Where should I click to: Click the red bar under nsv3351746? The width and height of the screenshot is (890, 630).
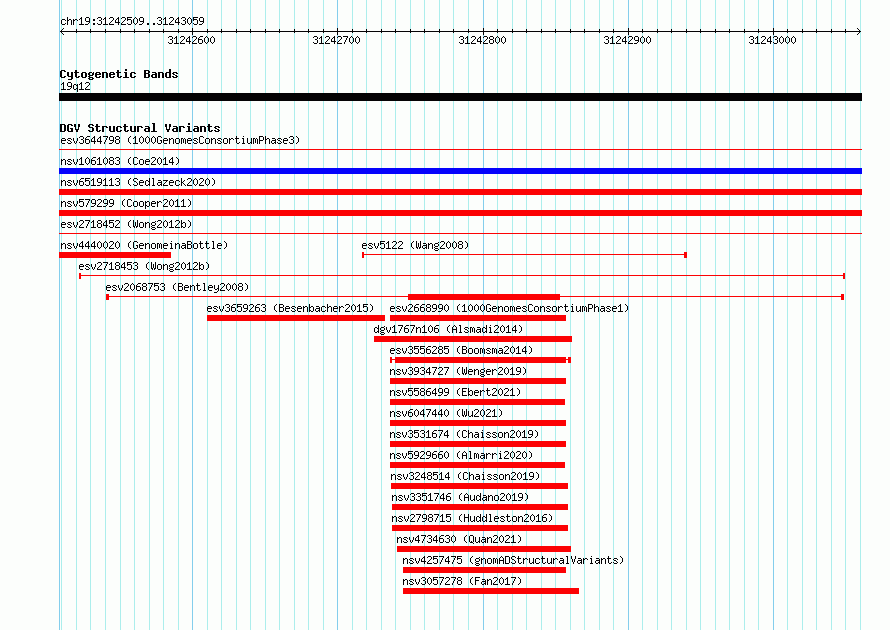[x=480, y=507]
